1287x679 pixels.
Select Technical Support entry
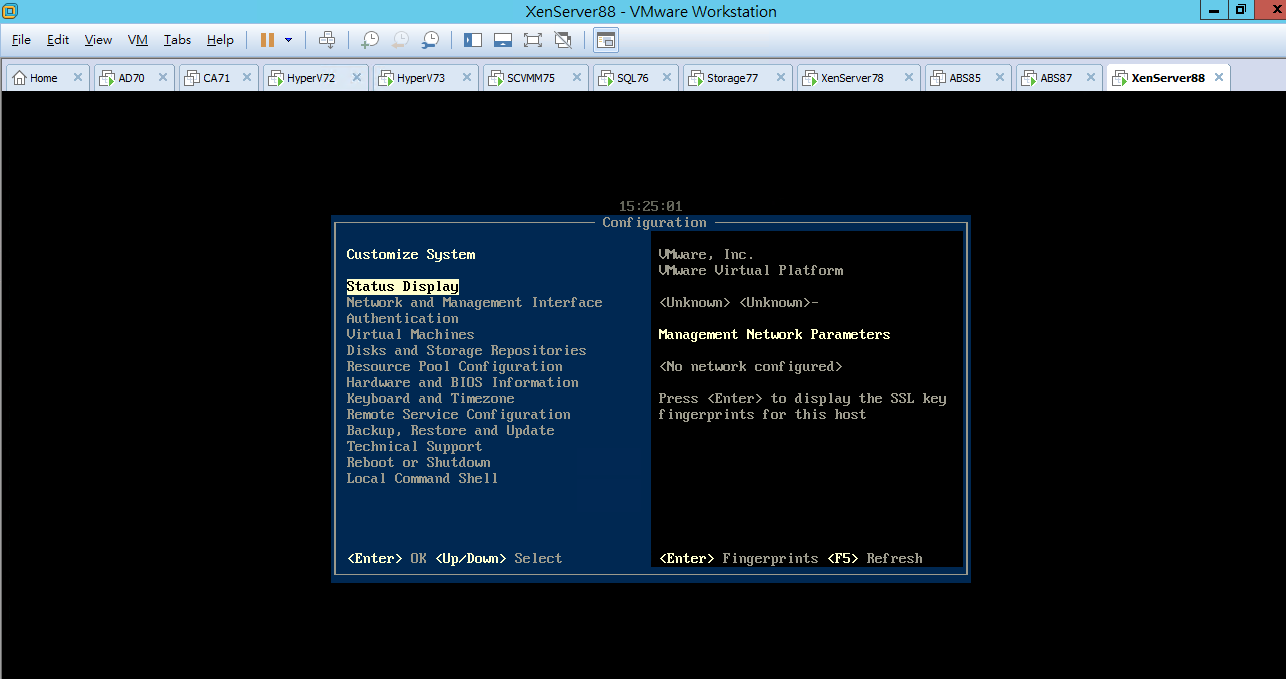click(x=414, y=446)
